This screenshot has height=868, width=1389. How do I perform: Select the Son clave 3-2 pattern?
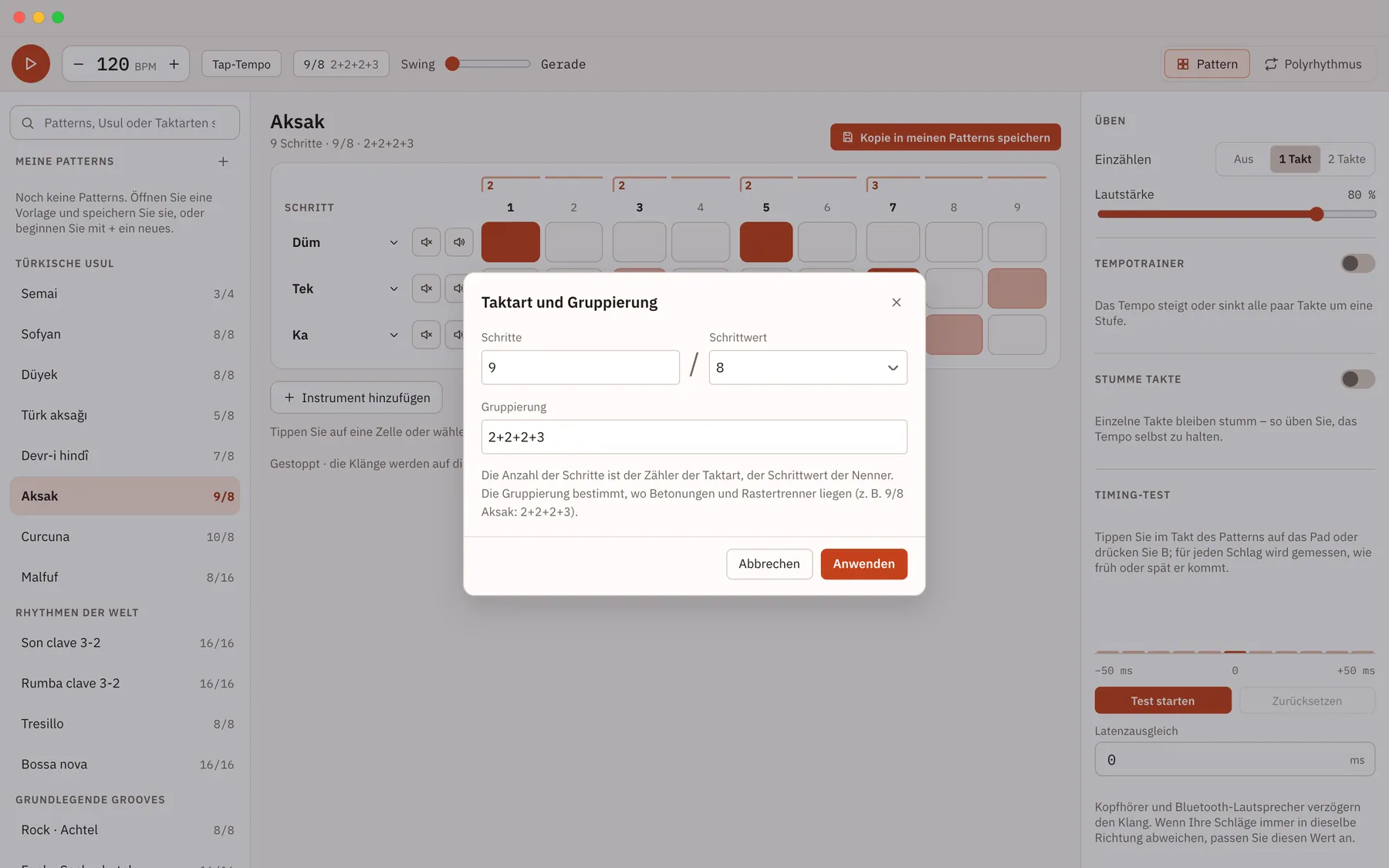(125, 643)
